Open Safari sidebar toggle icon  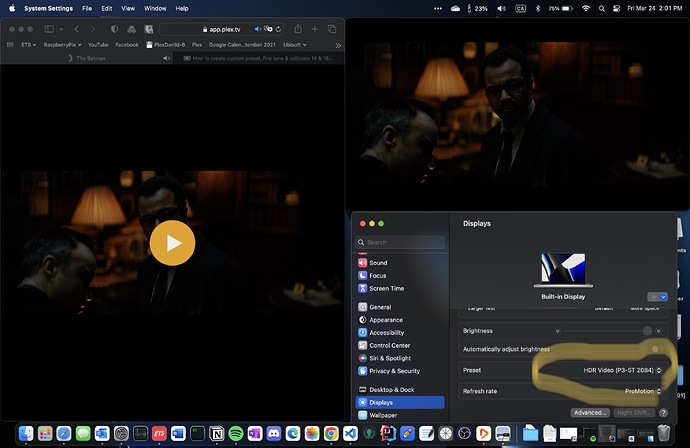coord(49,29)
